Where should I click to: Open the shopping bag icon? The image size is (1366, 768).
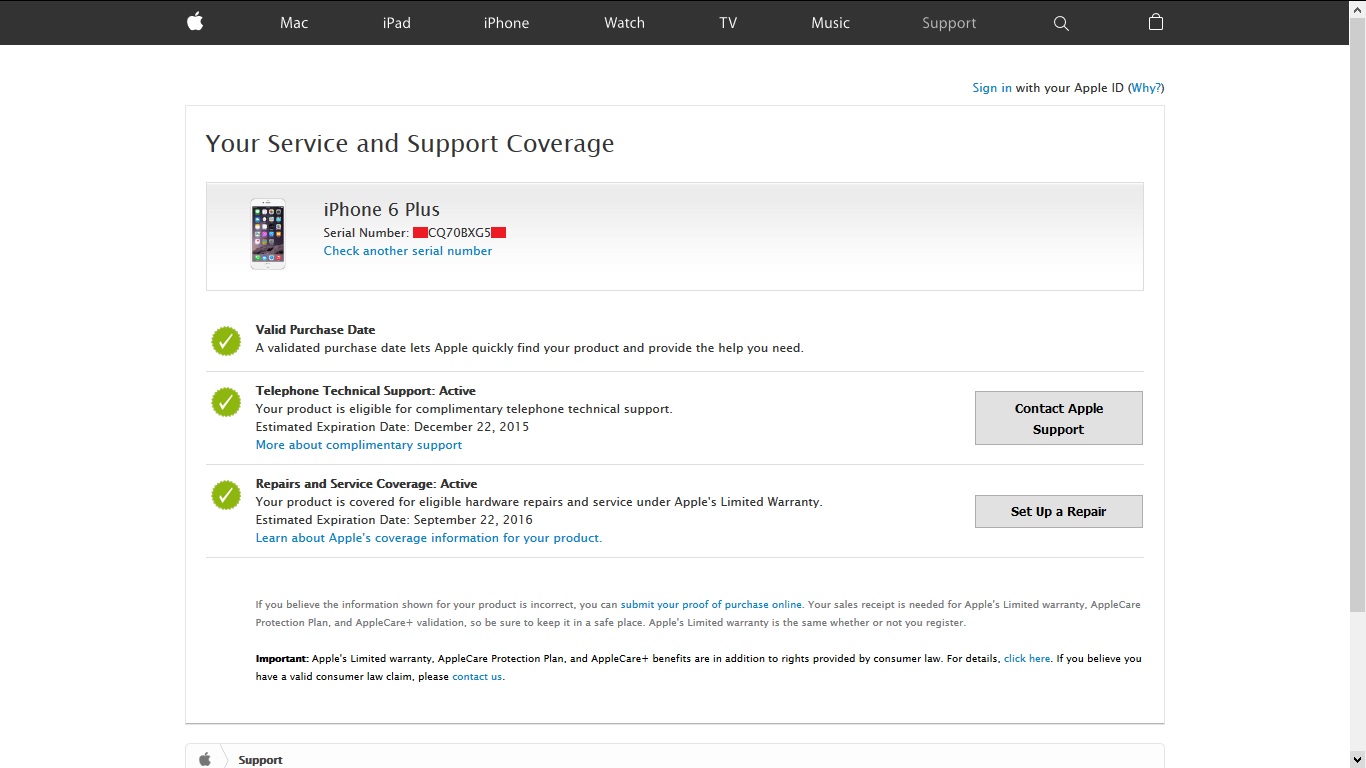coord(1156,22)
